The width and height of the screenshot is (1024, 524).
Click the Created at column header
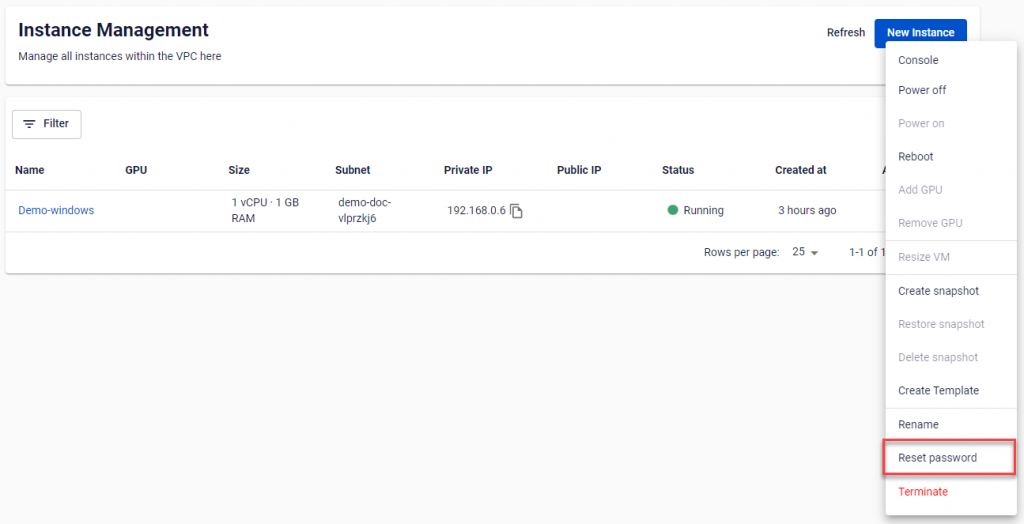click(x=800, y=170)
